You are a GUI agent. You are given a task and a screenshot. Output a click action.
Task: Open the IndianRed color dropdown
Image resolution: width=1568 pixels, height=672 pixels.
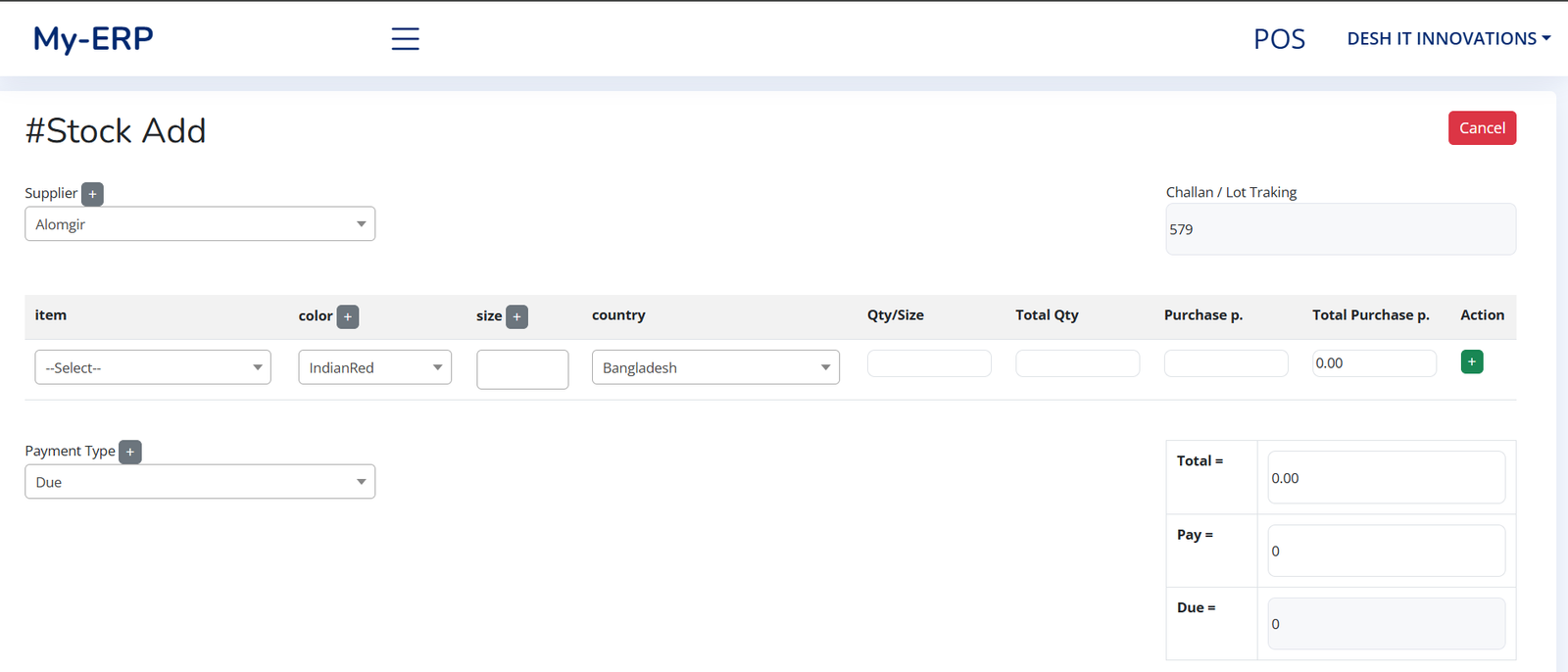tap(374, 367)
